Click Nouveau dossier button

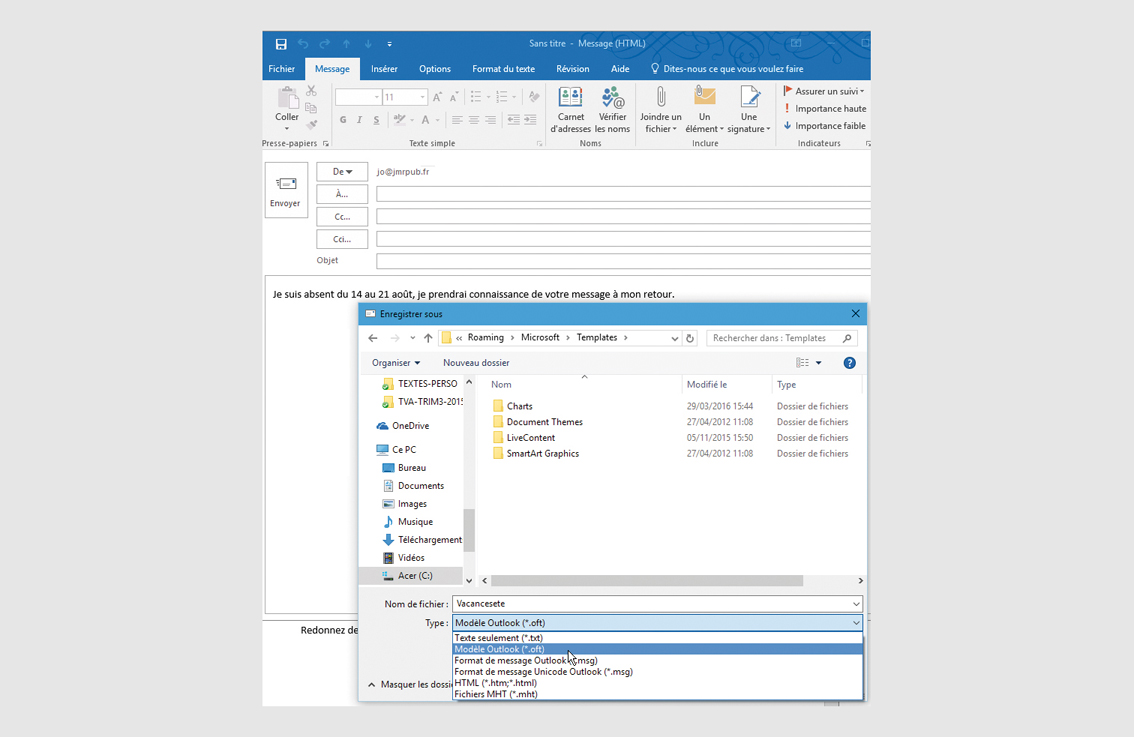pyautogui.click(x=476, y=363)
